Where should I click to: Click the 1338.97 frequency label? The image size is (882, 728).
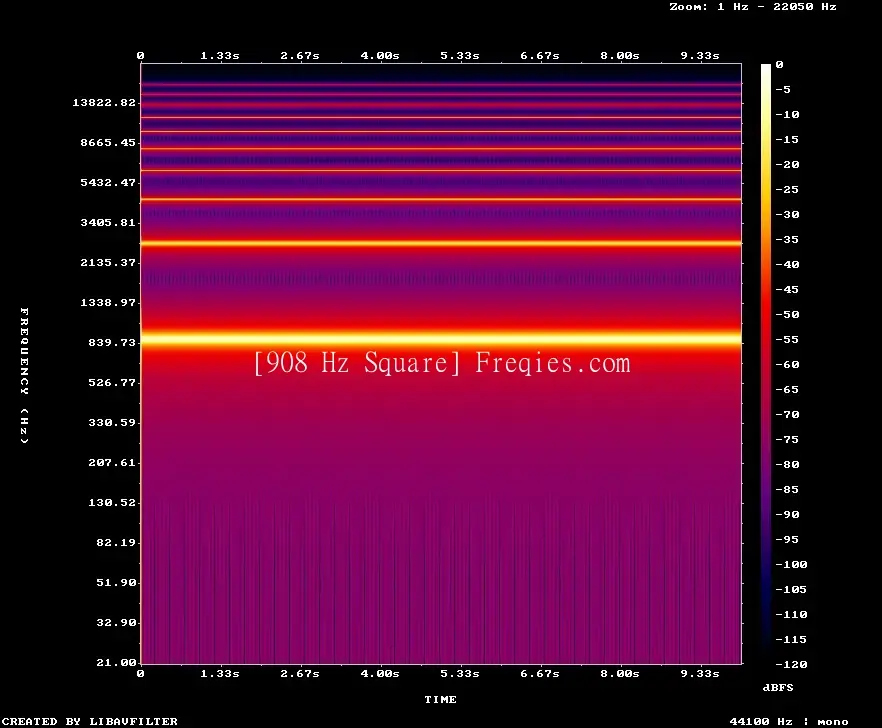click(108, 302)
